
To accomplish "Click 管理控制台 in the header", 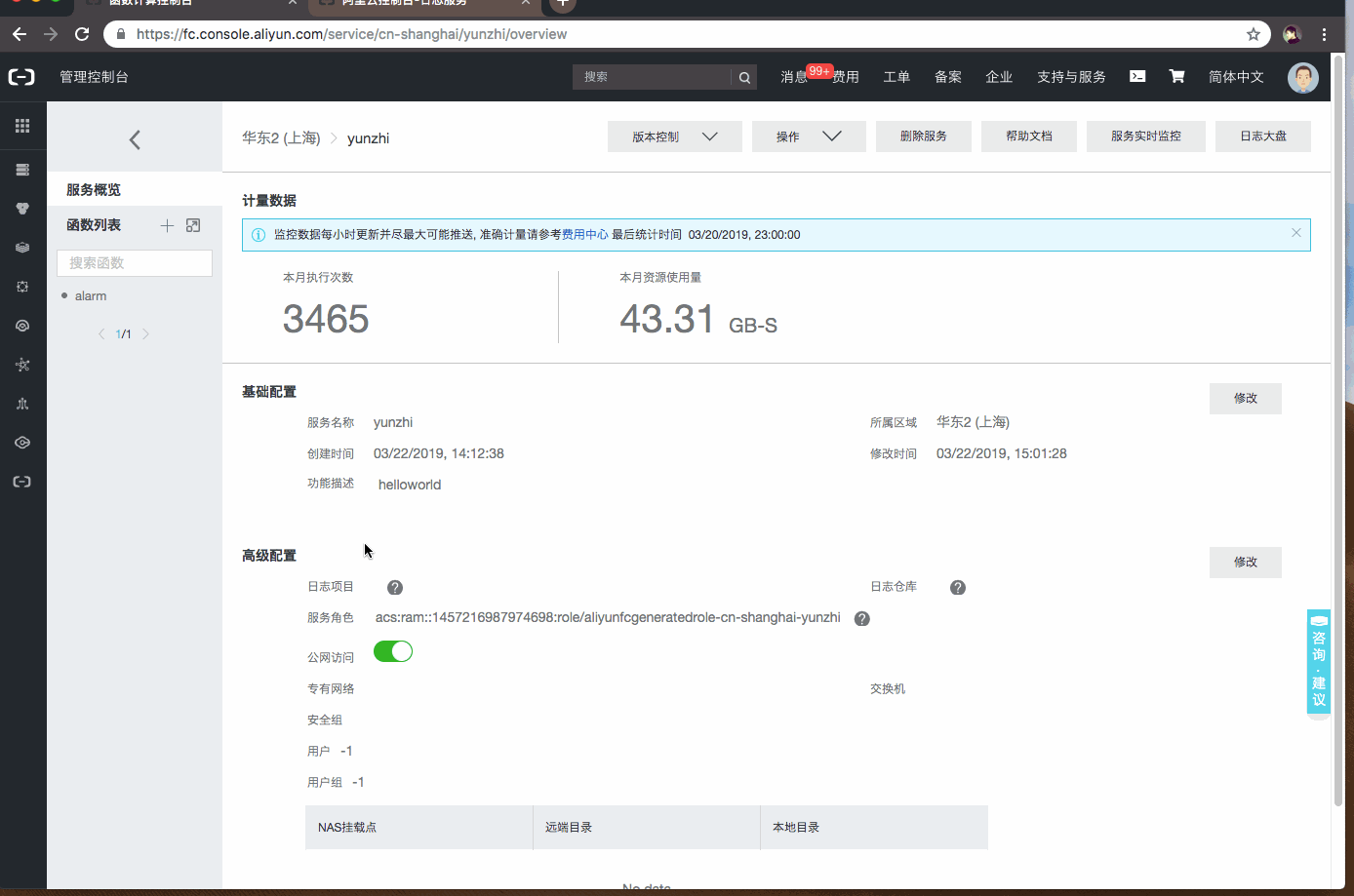I will click(94, 77).
